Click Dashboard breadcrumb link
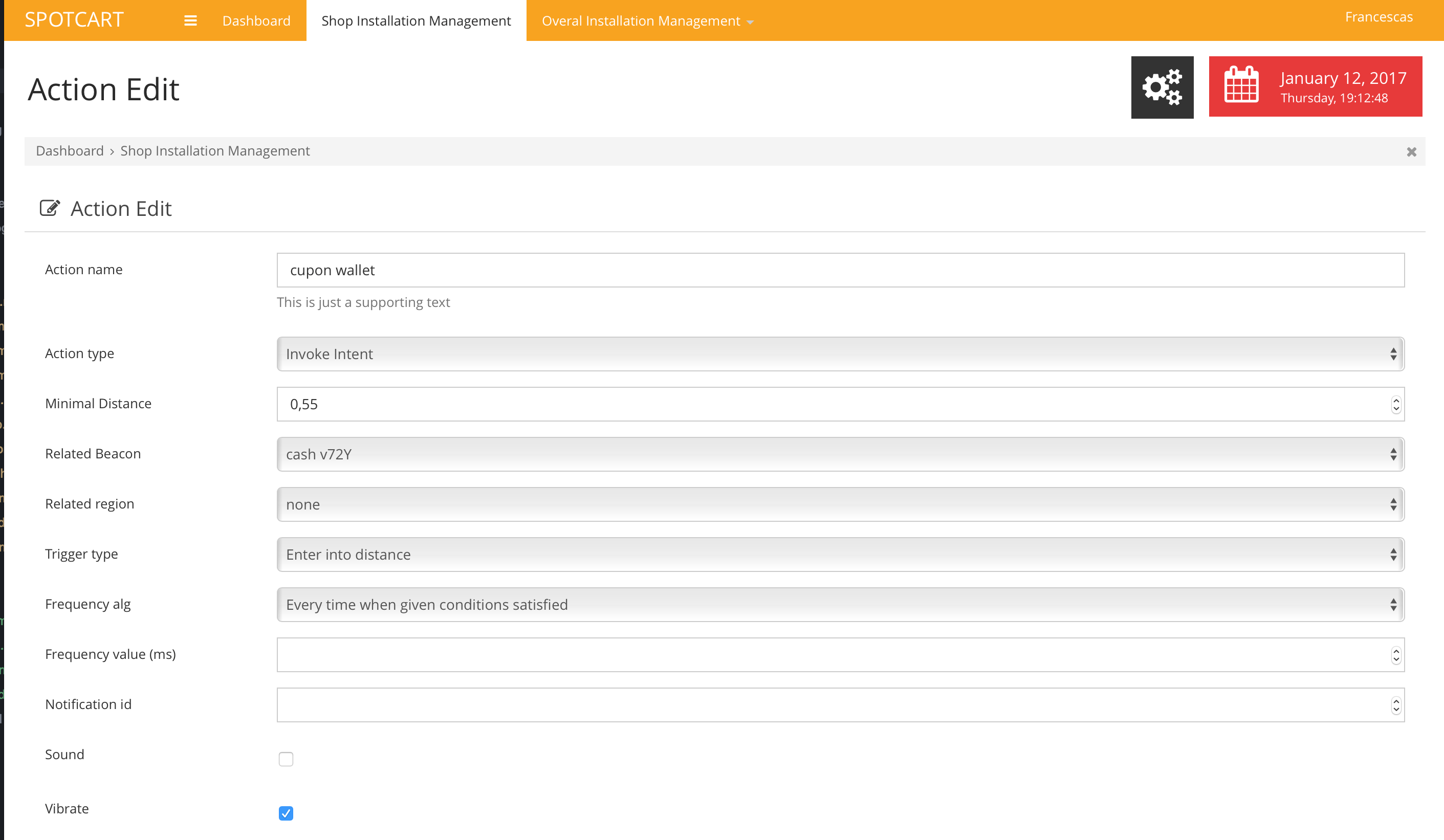1444x840 pixels. pyautogui.click(x=70, y=151)
